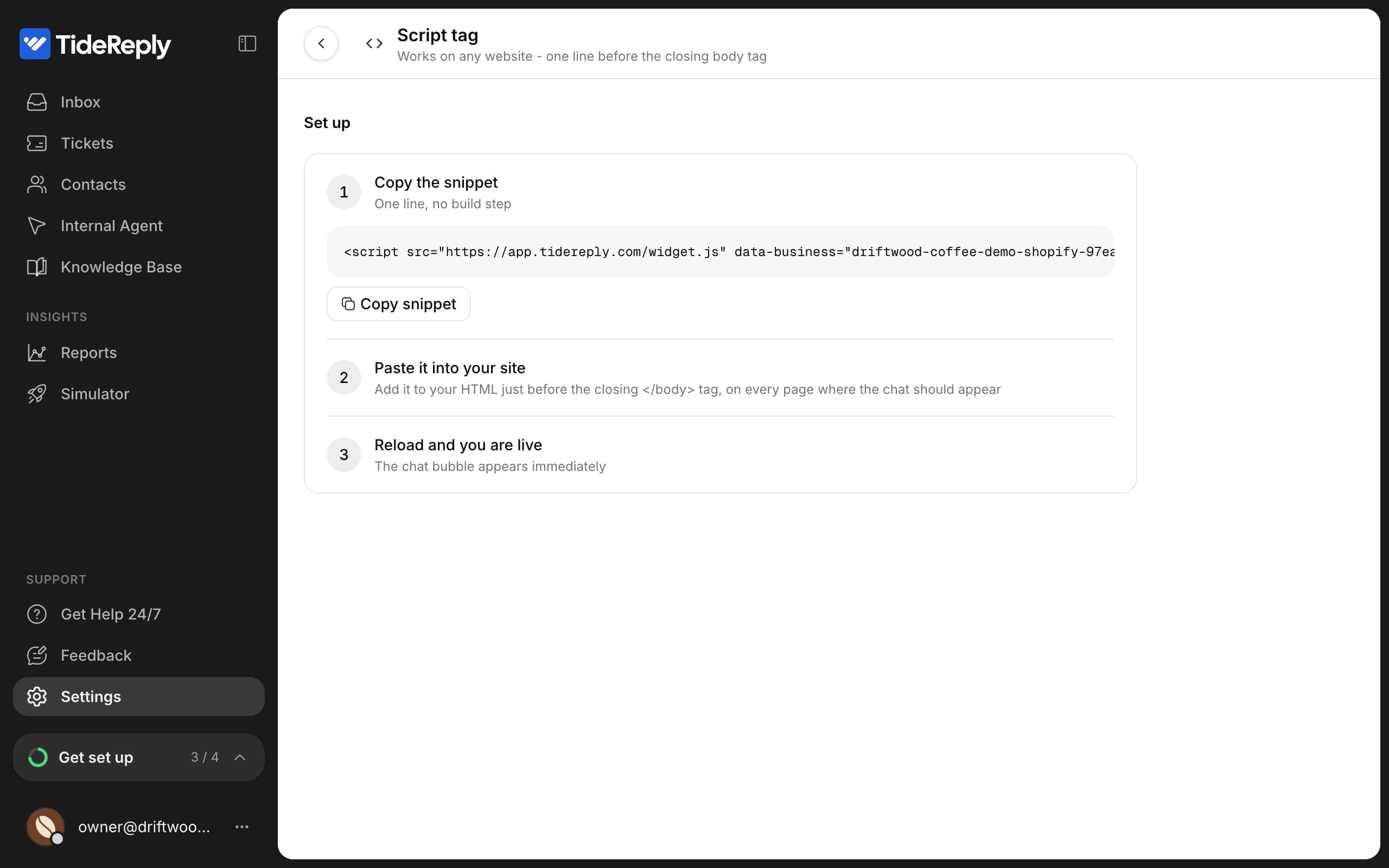Click the Feedback chat icon
The image size is (1389, 868).
pos(37,655)
